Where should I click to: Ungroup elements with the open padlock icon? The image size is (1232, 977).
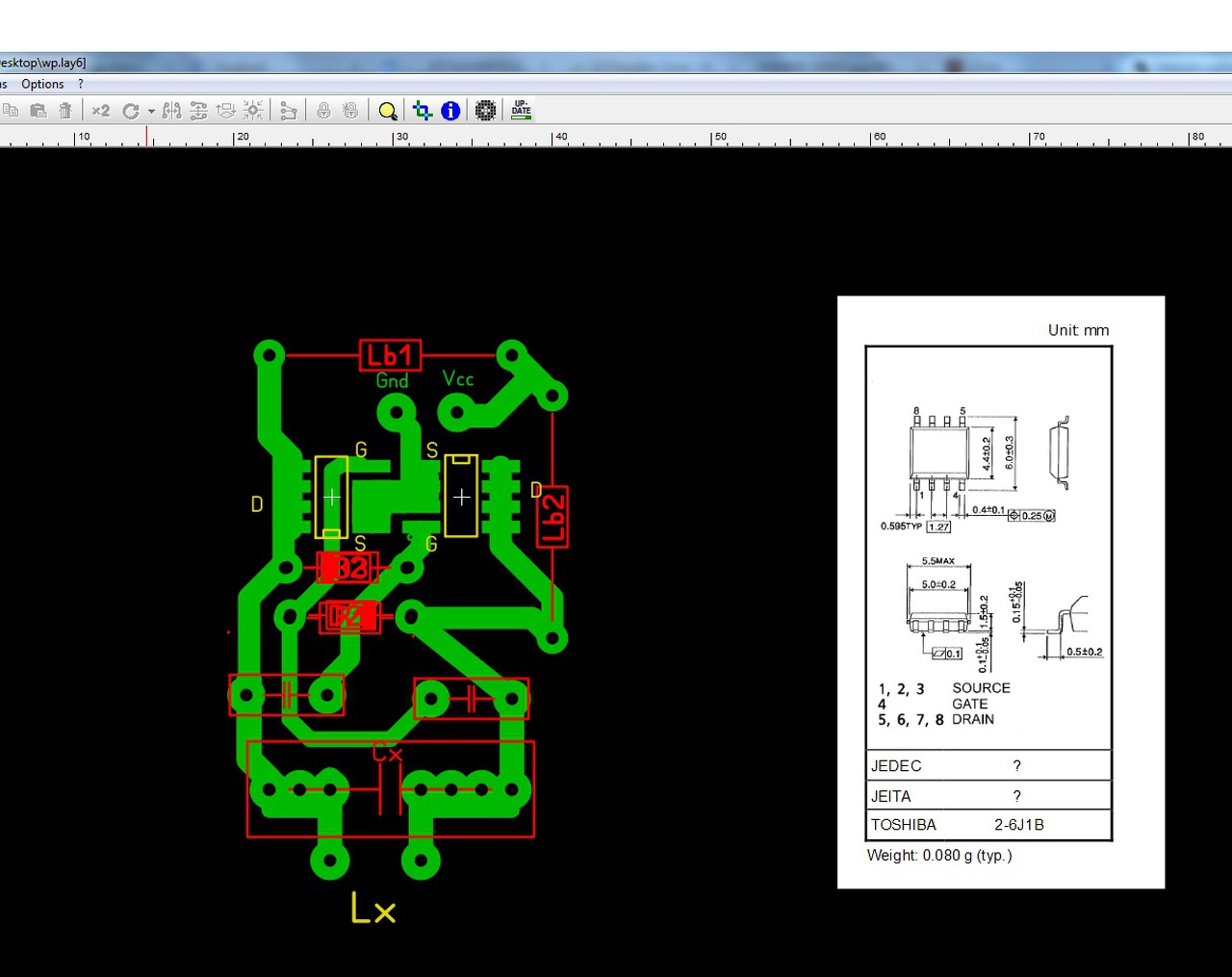[351, 111]
